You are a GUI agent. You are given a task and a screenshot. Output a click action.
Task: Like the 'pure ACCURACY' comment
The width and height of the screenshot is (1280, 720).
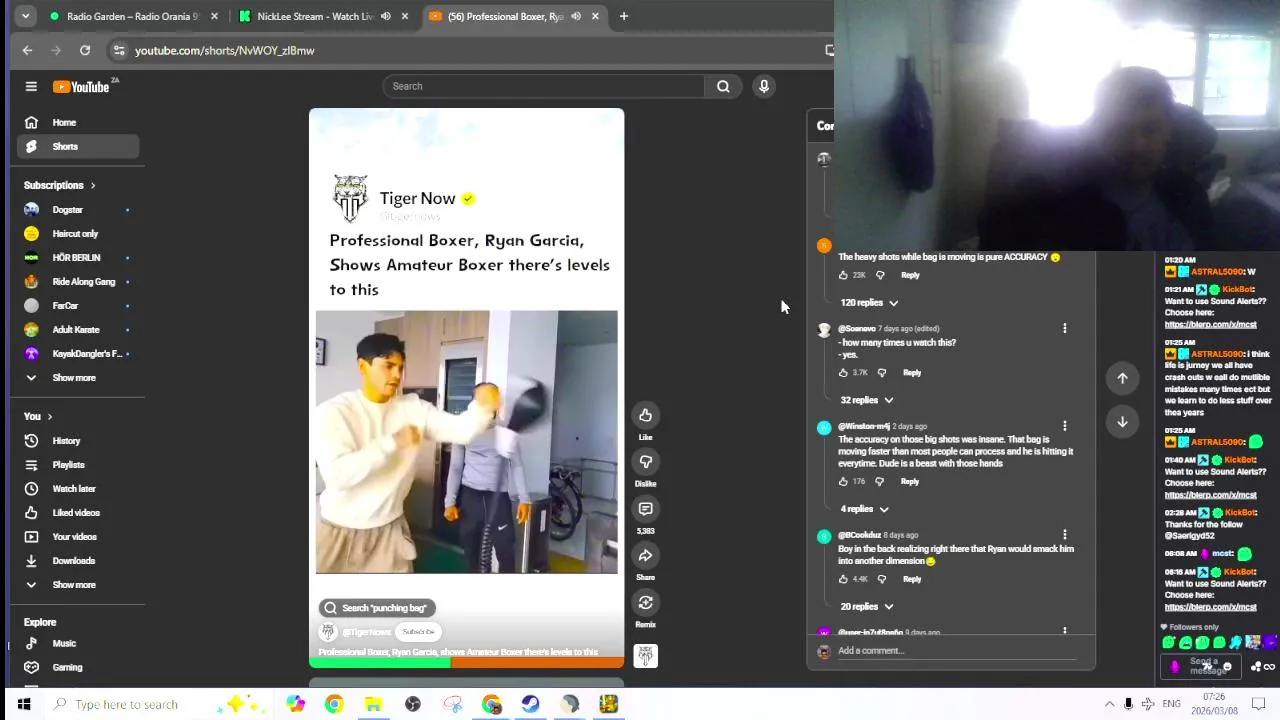843,275
